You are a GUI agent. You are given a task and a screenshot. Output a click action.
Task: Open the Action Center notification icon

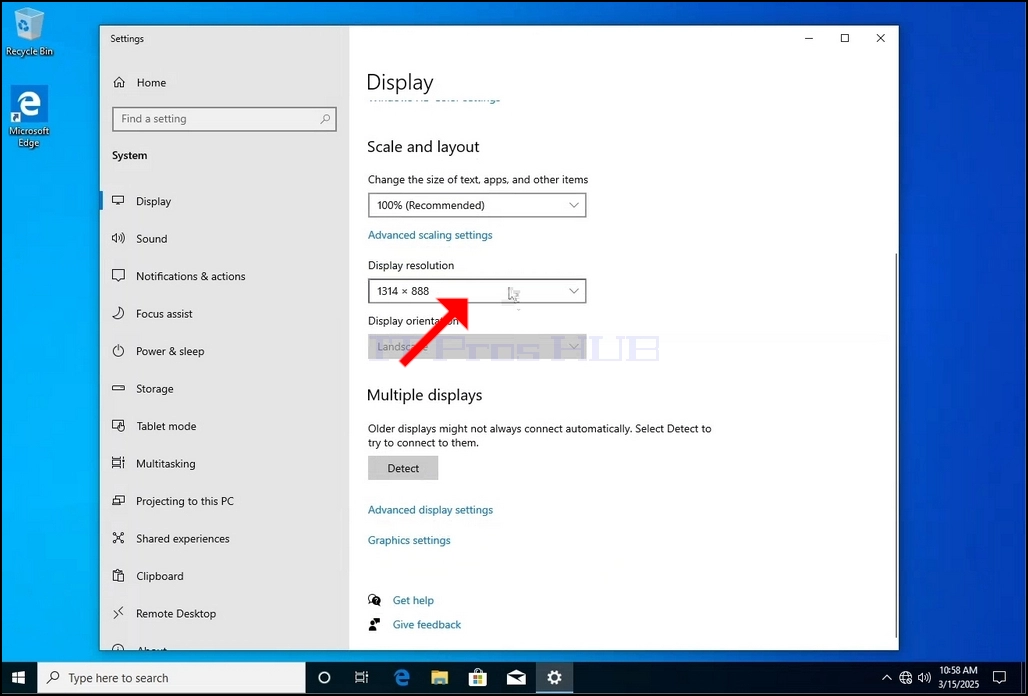(x=999, y=678)
